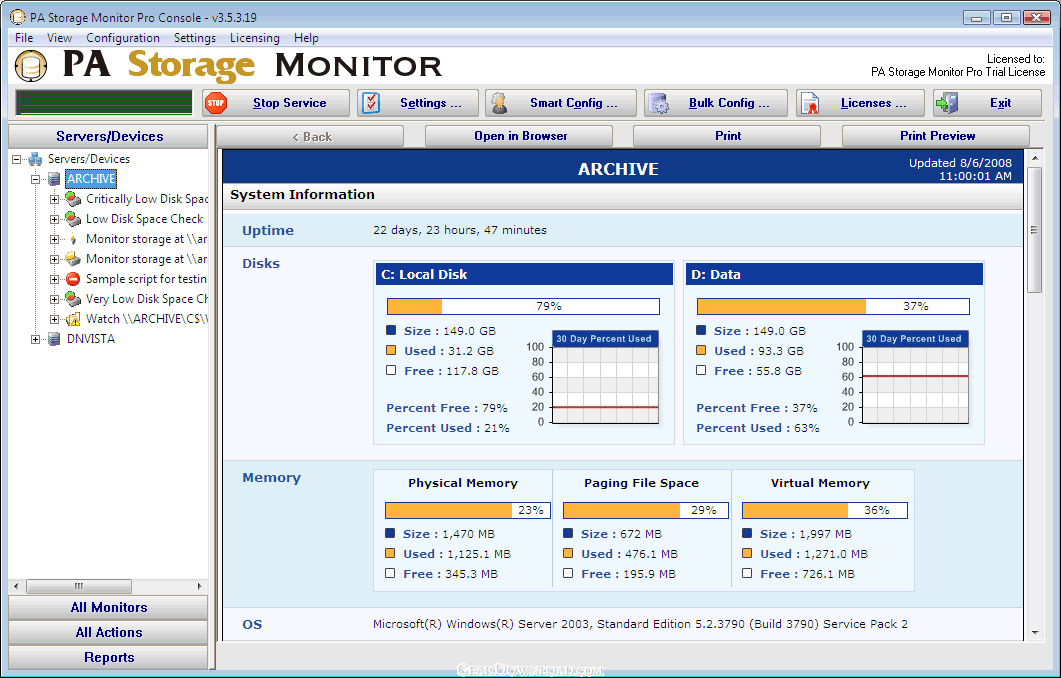The height and width of the screenshot is (678, 1061).
Task: Click the second Monitor storage folder icon
Action: pyautogui.click(x=73, y=258)
